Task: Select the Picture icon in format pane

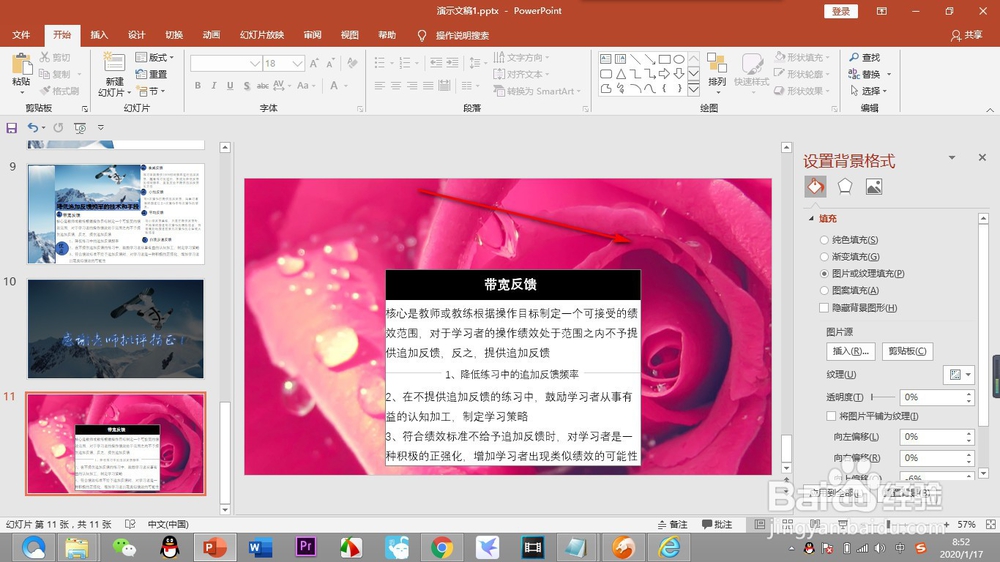Action: 874,186
